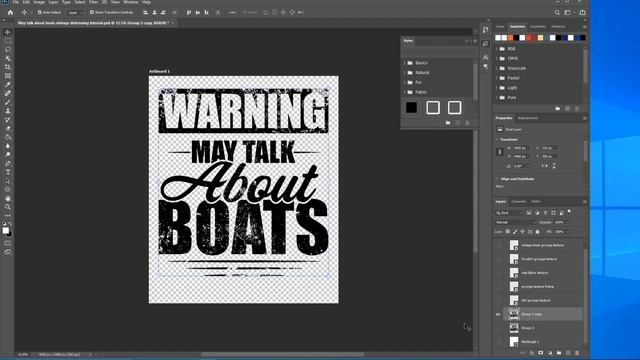Screen dimensions: 640x360
Task: Click the new group folder icon in Styles
Action: [x=448, y=123]
